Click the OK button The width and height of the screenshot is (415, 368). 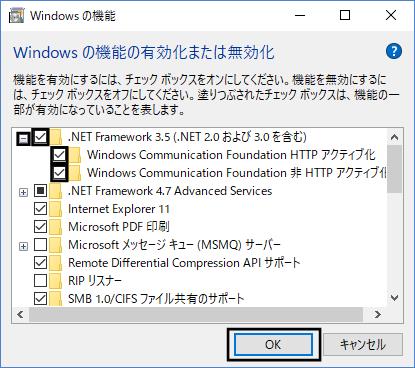[x=273, y=345]
